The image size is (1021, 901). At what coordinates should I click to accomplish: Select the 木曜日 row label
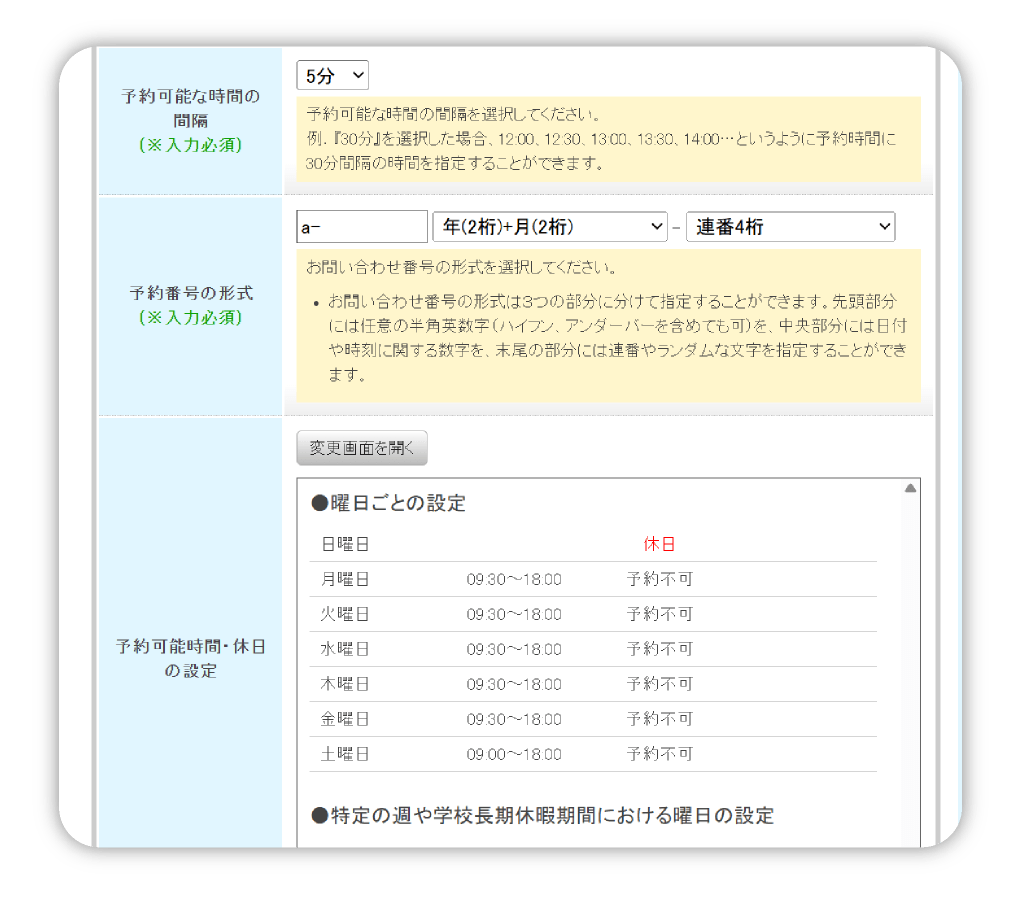[x=345, y=684]
